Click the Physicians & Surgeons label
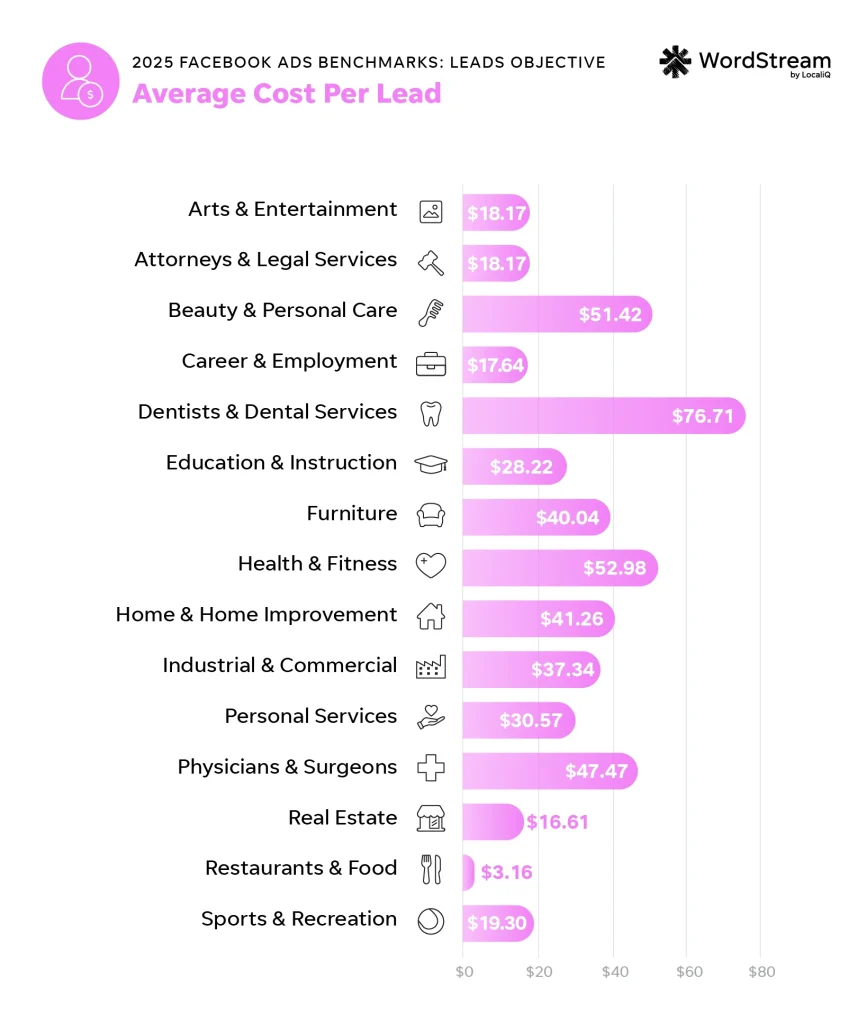866x1024 pixels. coord(287,767)
